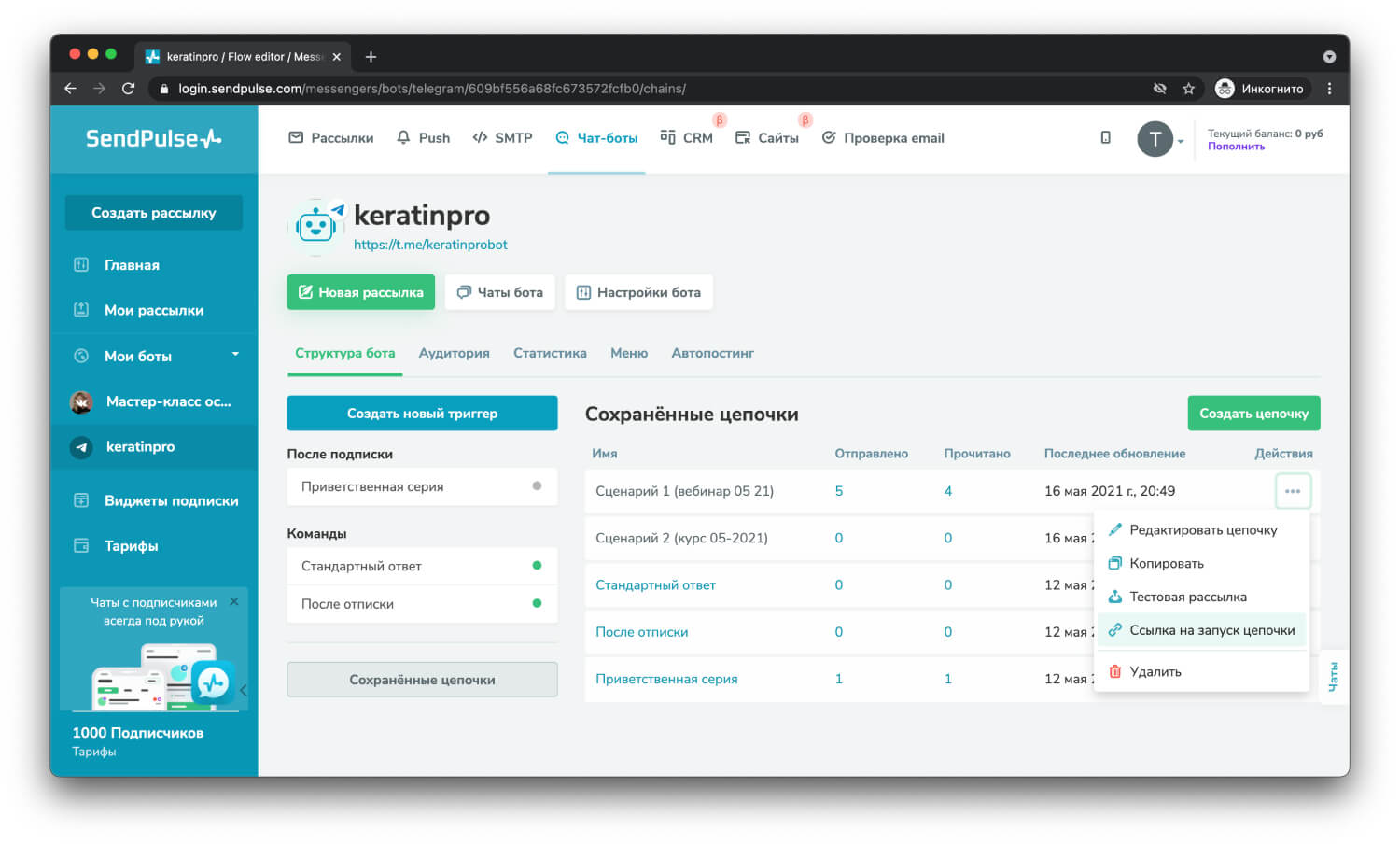
Task: Click sent count 5 for Сценарий 1
Action: coord(838,491)
